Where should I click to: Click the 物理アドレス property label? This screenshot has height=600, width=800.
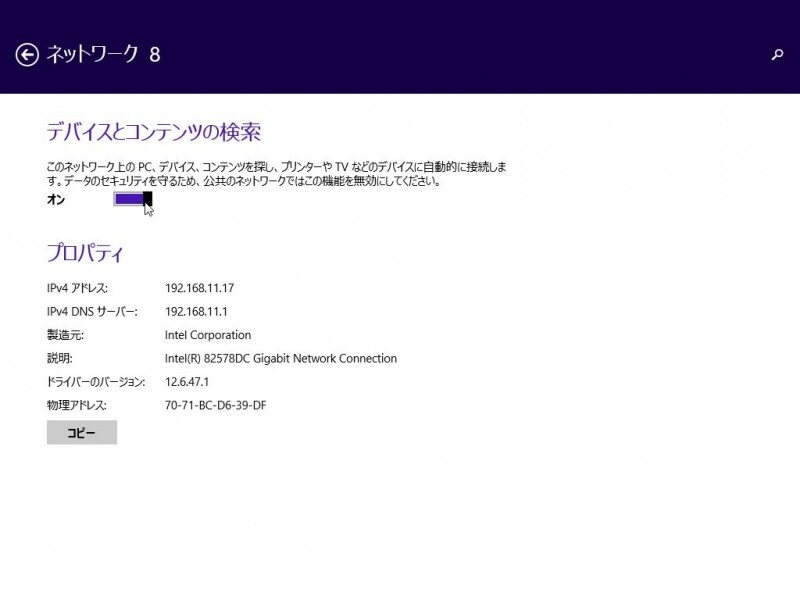point(76,406)
